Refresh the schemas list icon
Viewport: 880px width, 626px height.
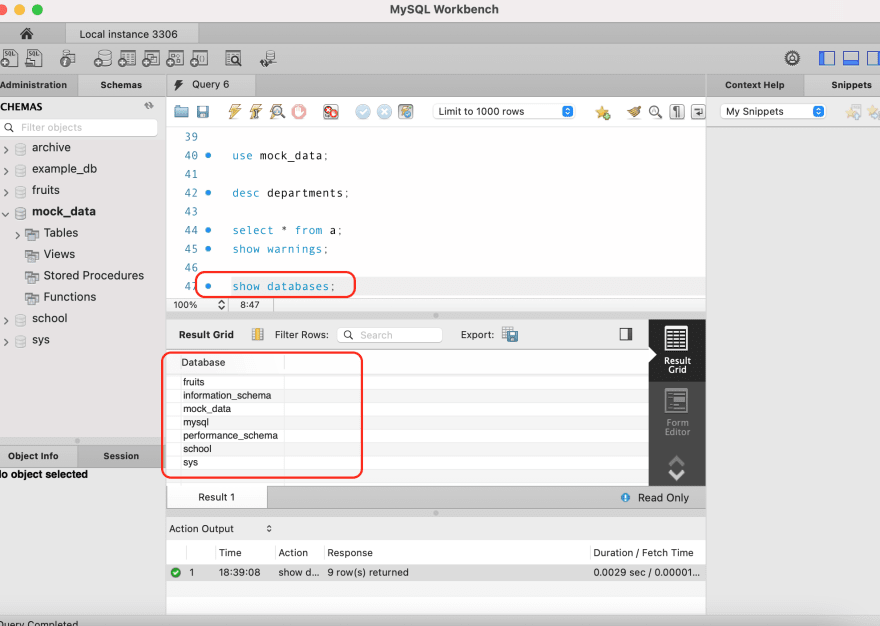click(149, 106)
